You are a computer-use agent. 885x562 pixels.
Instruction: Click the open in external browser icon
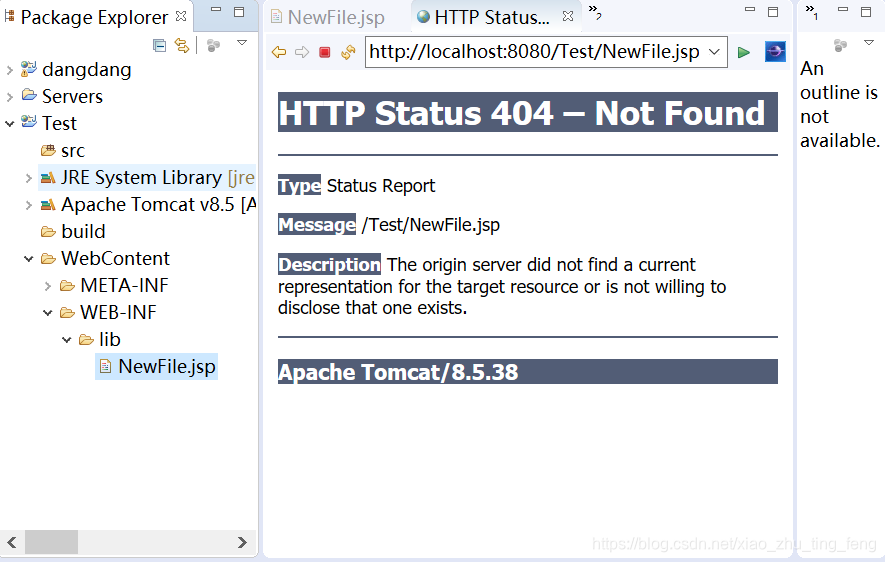point(775,52)
